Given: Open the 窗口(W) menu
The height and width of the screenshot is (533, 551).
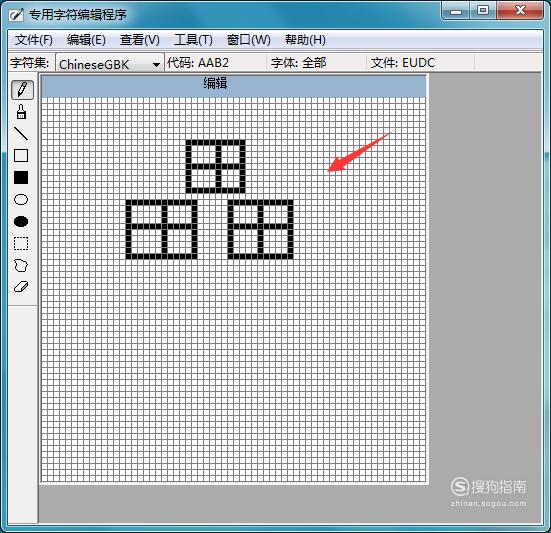Looking at the screenshot, I should [x=248, y=40].
